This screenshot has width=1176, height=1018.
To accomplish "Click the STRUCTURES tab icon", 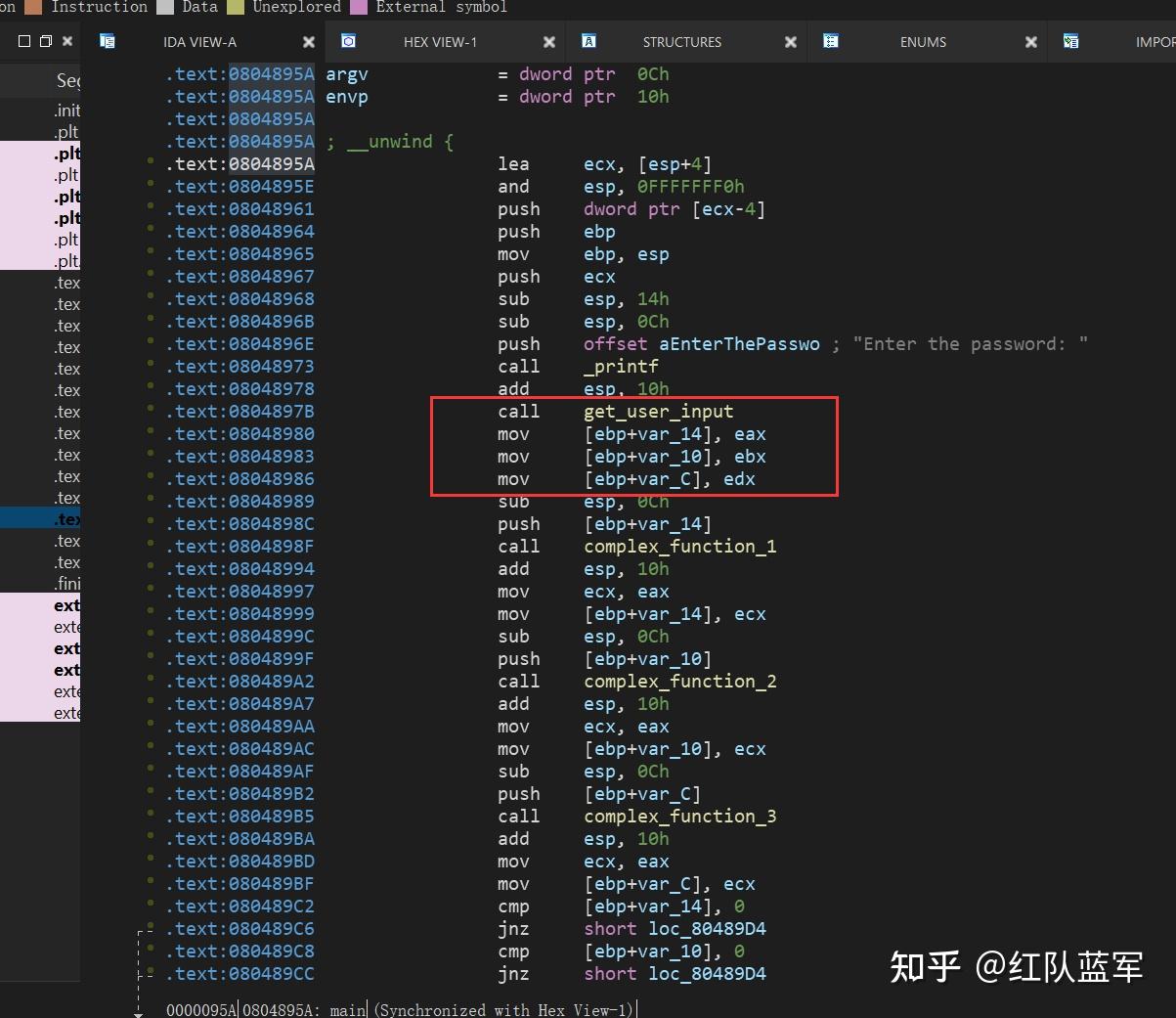I will pos(588,41).
